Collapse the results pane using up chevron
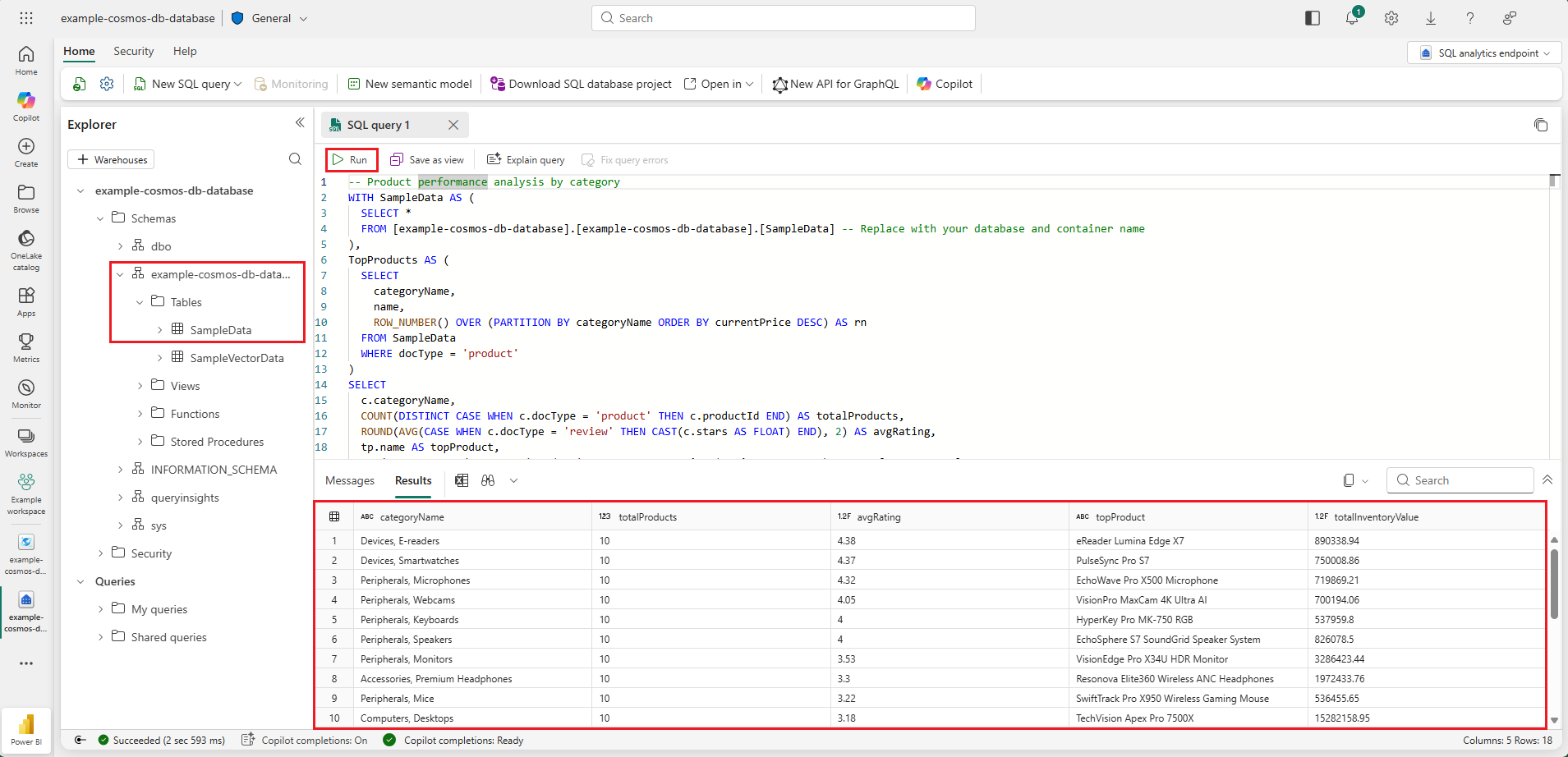Image resolution: width=1568 pixels, height=757 pixels. [1547, 480]
